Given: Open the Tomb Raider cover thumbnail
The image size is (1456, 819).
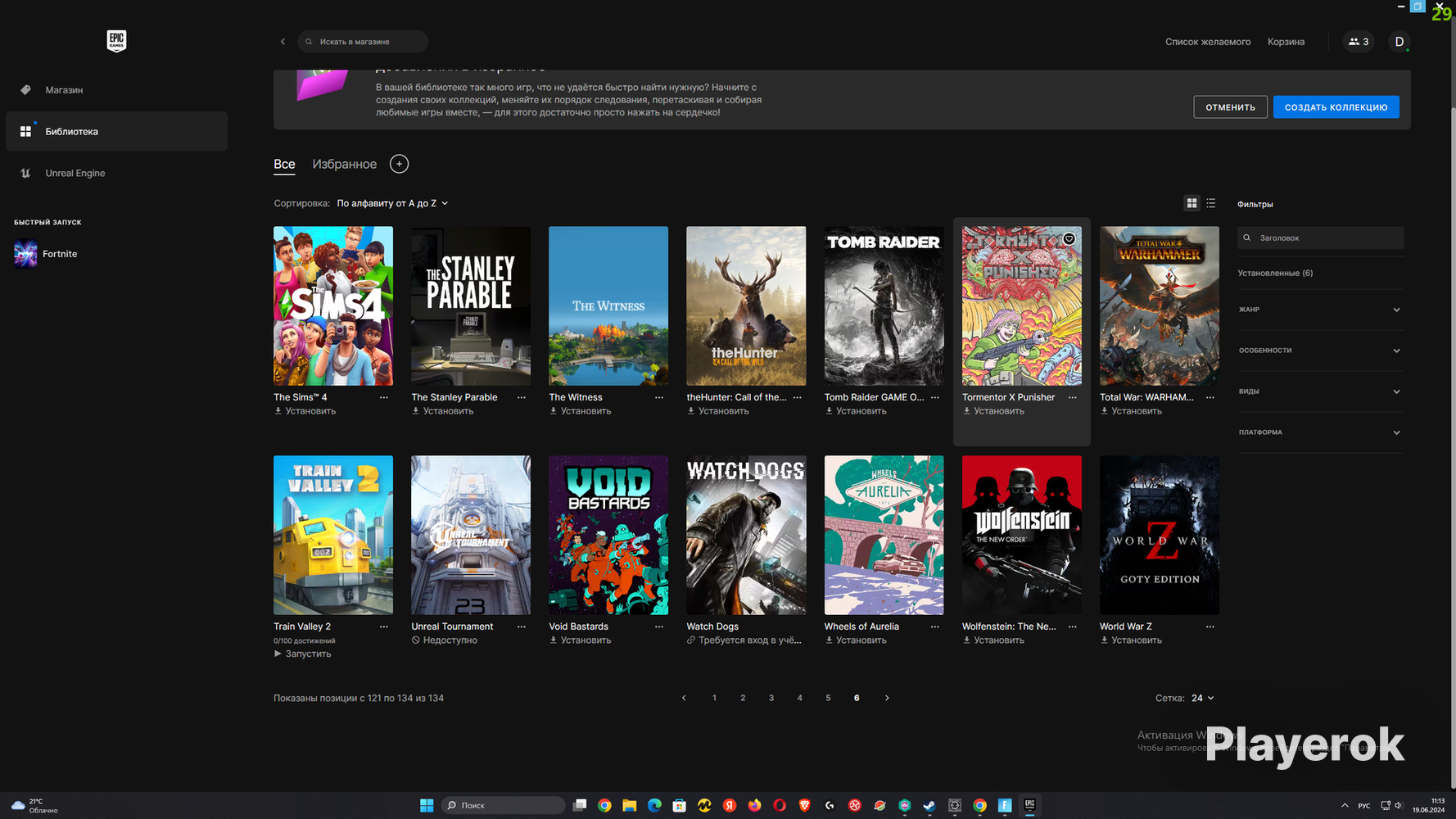Looking at the screenshot, I should pyautogui.click(x=884, y=305).
